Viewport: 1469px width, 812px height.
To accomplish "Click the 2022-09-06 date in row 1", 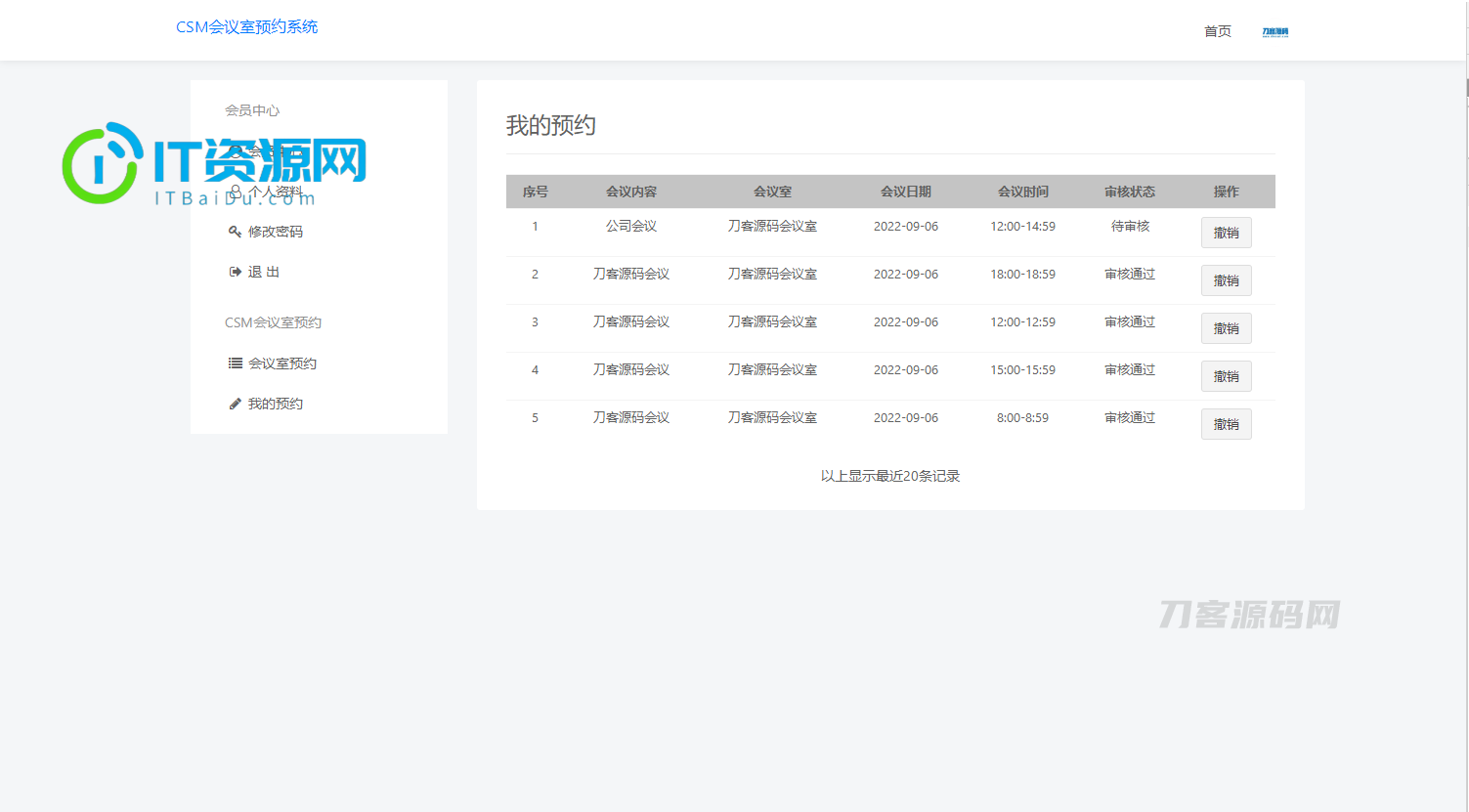I will tap(905, 226).
